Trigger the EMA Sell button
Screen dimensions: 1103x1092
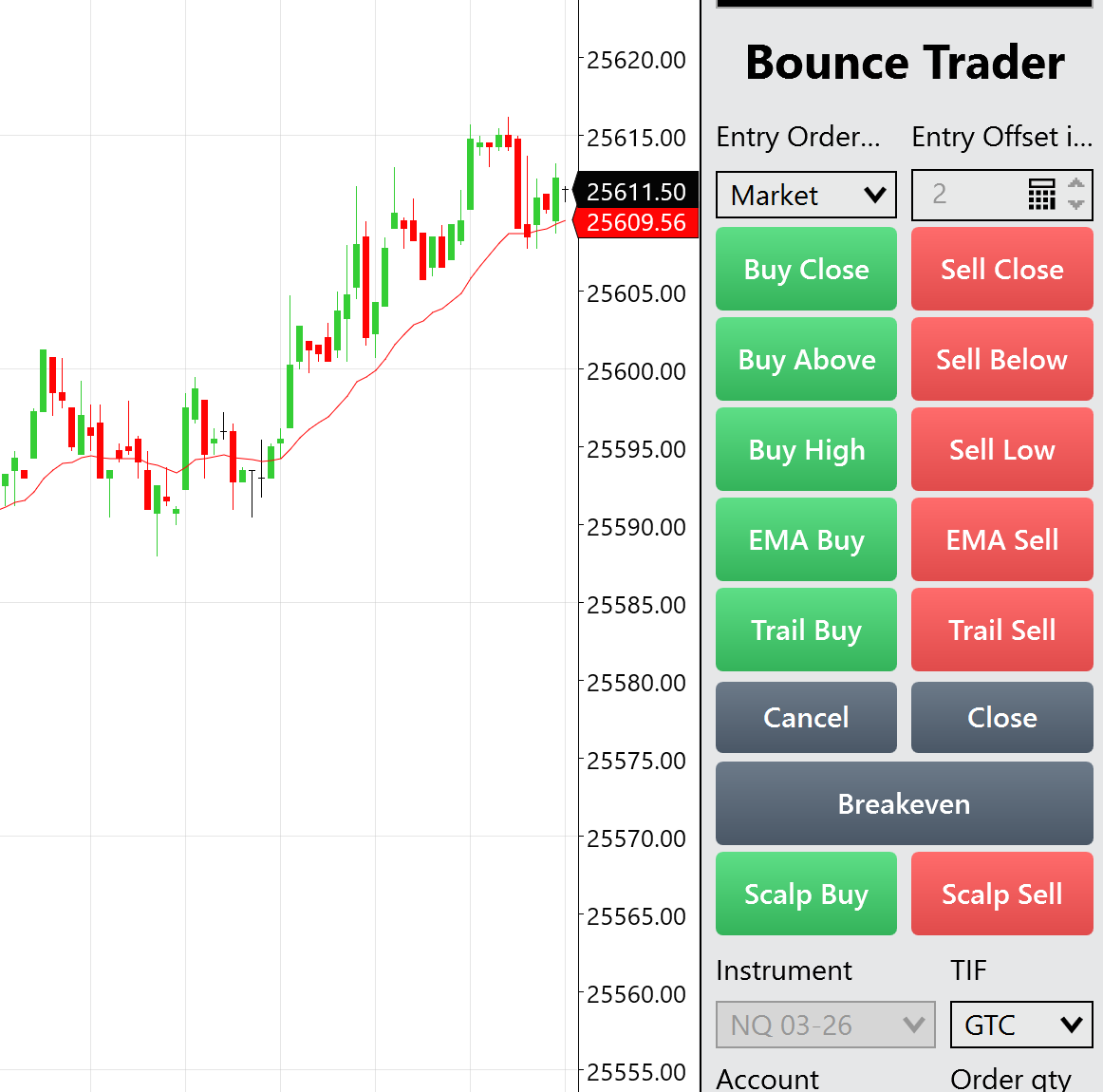[1001, 539]
